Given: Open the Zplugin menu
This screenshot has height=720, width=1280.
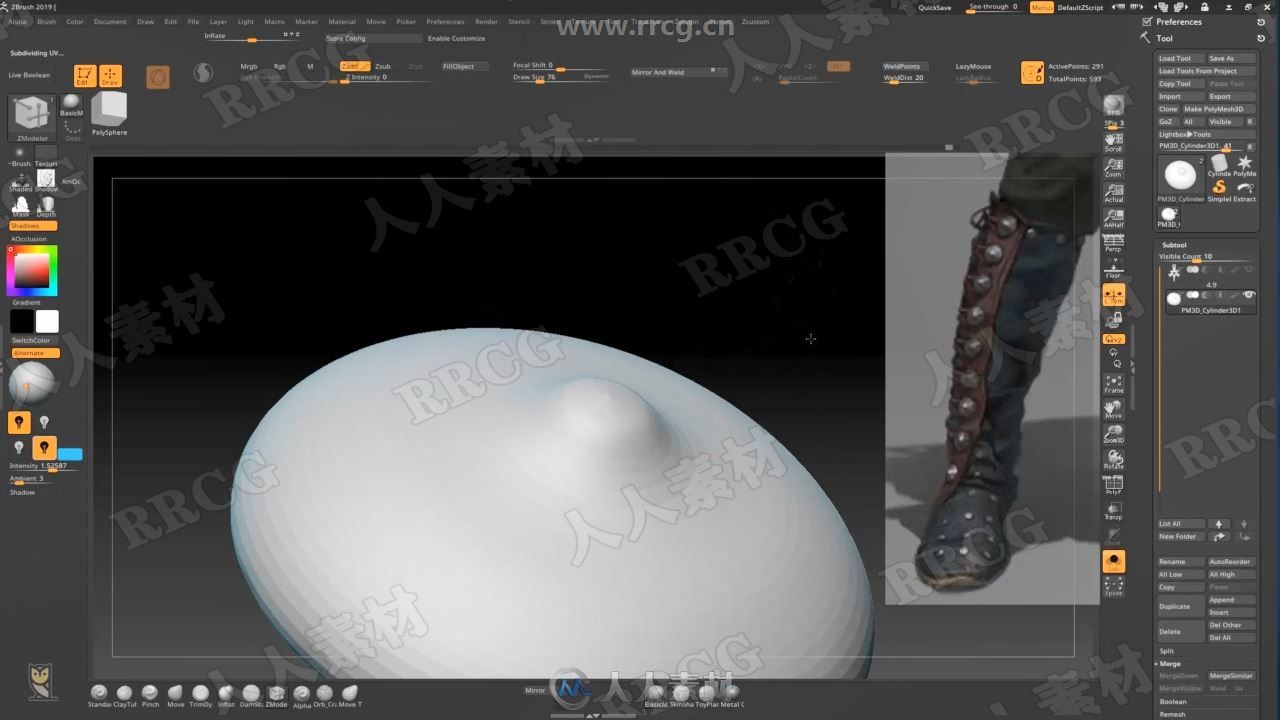Looking at the screenshot, I should (687, 21).
